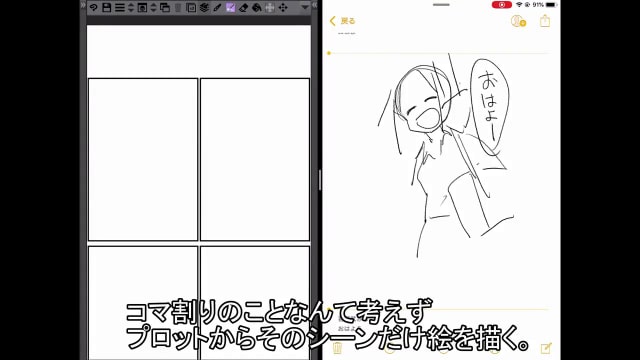
Task: Collapse right panel double chevron
Action: click(x=314, y=5)
